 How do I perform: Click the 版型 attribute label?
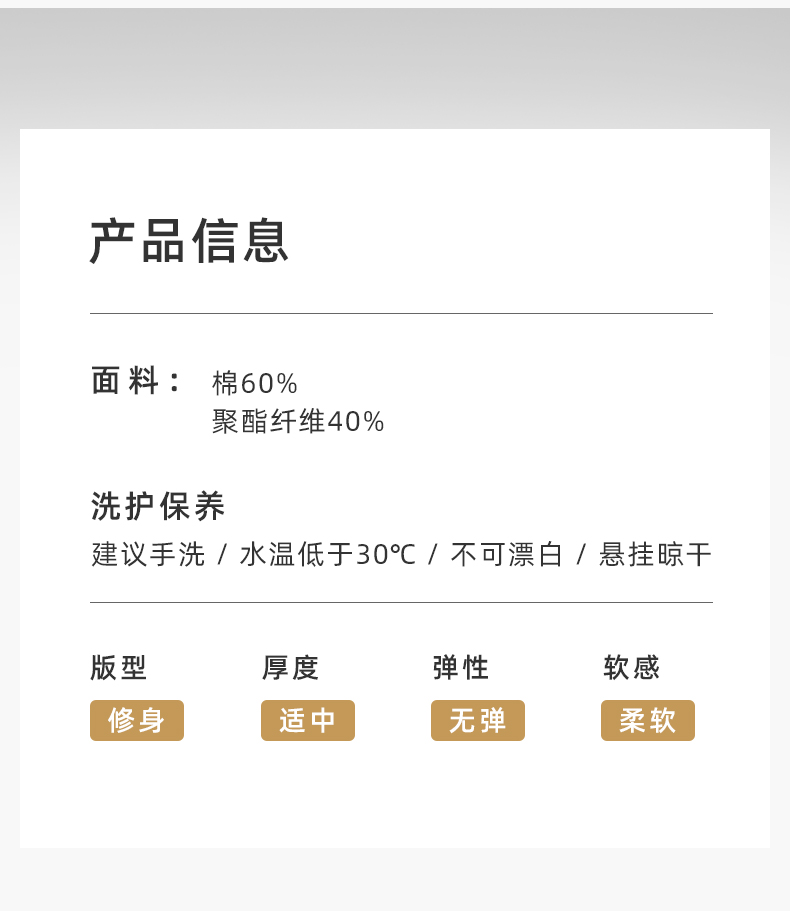pyautogui.click(x=118, y=668)
